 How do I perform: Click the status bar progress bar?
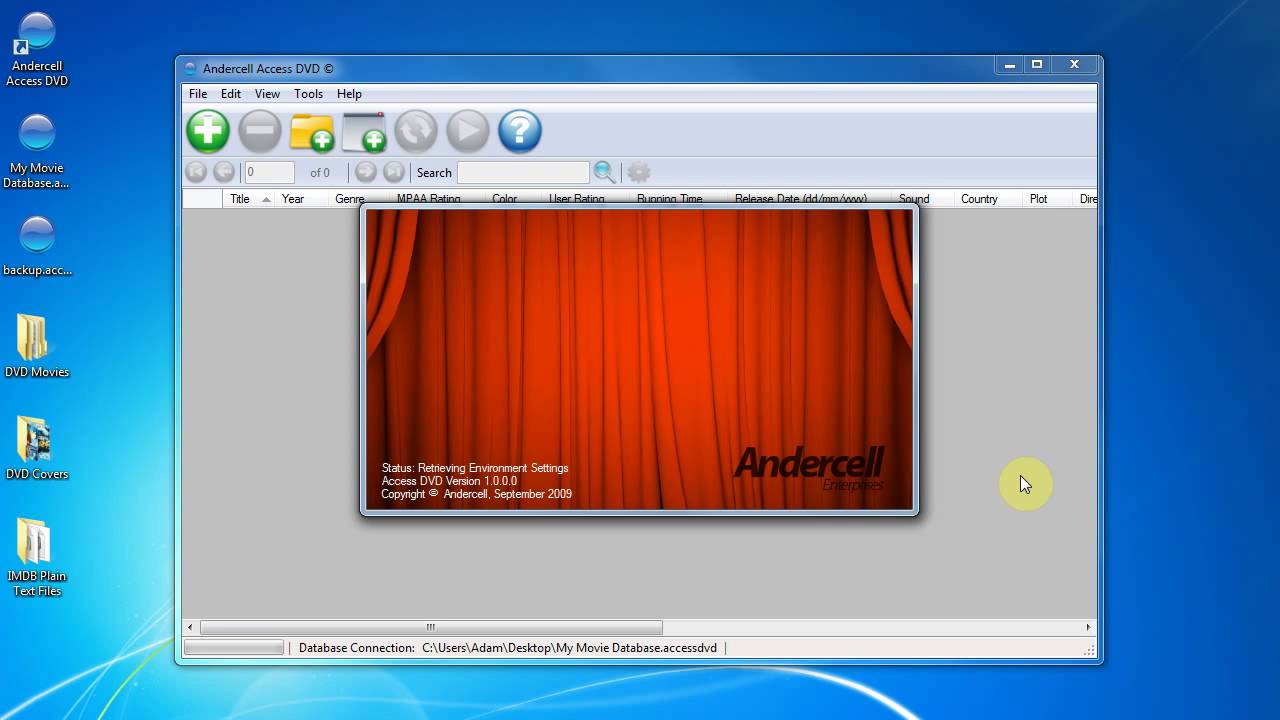click(x=234, y=648)
